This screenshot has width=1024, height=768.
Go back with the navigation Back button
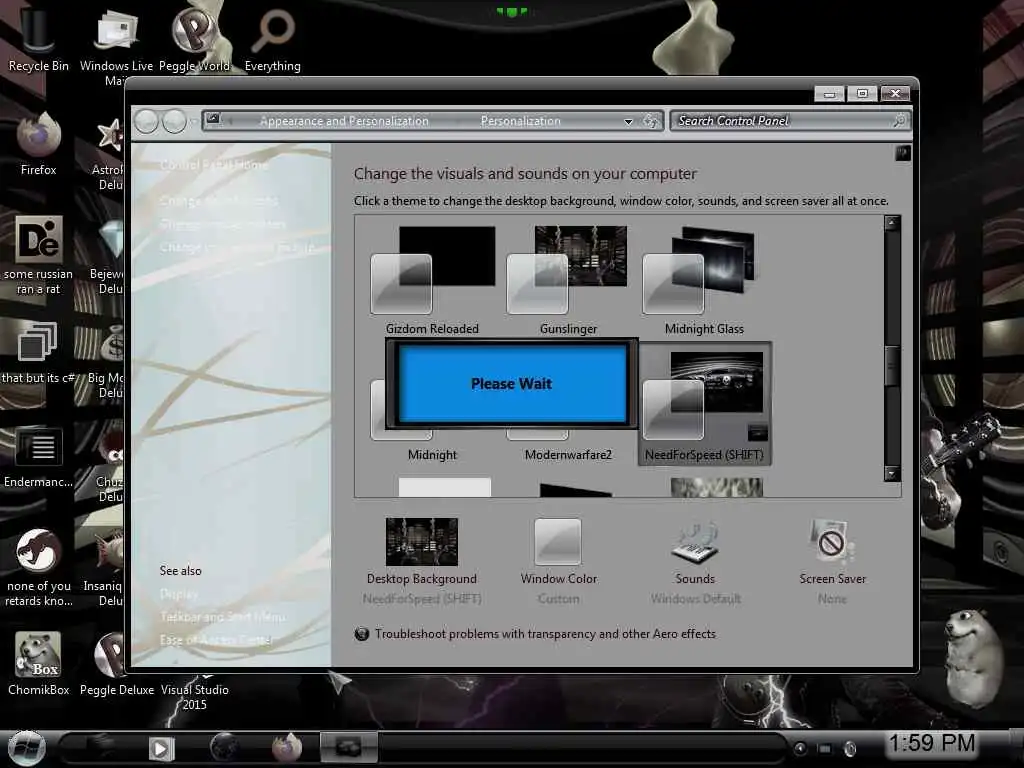coord(146,121)
